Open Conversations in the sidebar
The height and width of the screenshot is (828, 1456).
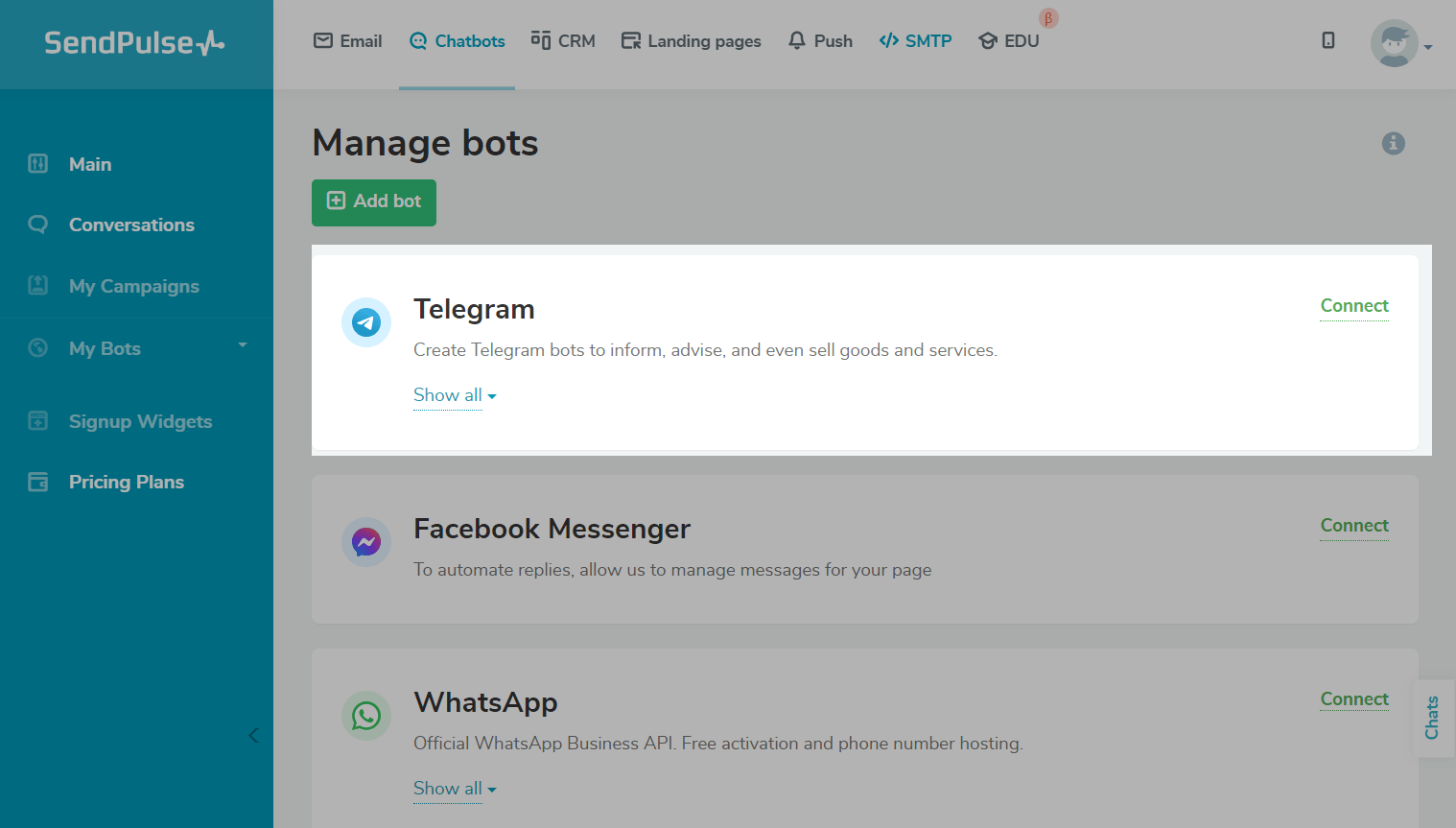[x=131, y=225]
